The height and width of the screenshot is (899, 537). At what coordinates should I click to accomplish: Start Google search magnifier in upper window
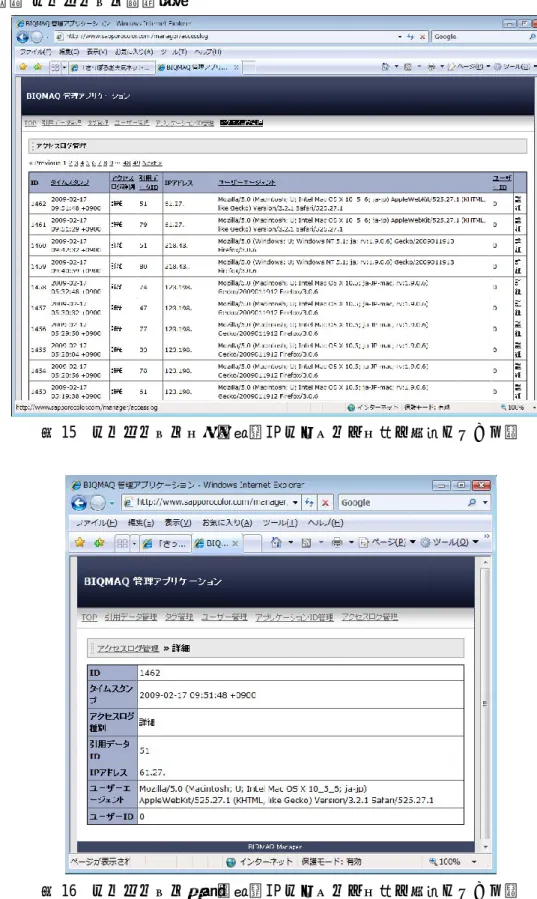click(x=532, y=36)
